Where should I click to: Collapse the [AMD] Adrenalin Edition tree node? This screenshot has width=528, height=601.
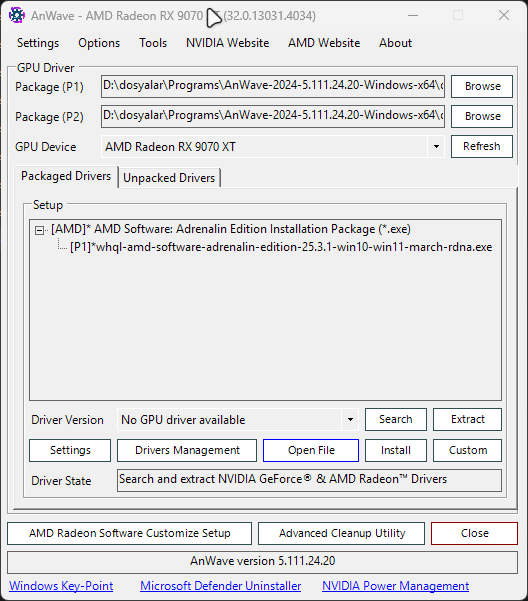click(39, 230)
